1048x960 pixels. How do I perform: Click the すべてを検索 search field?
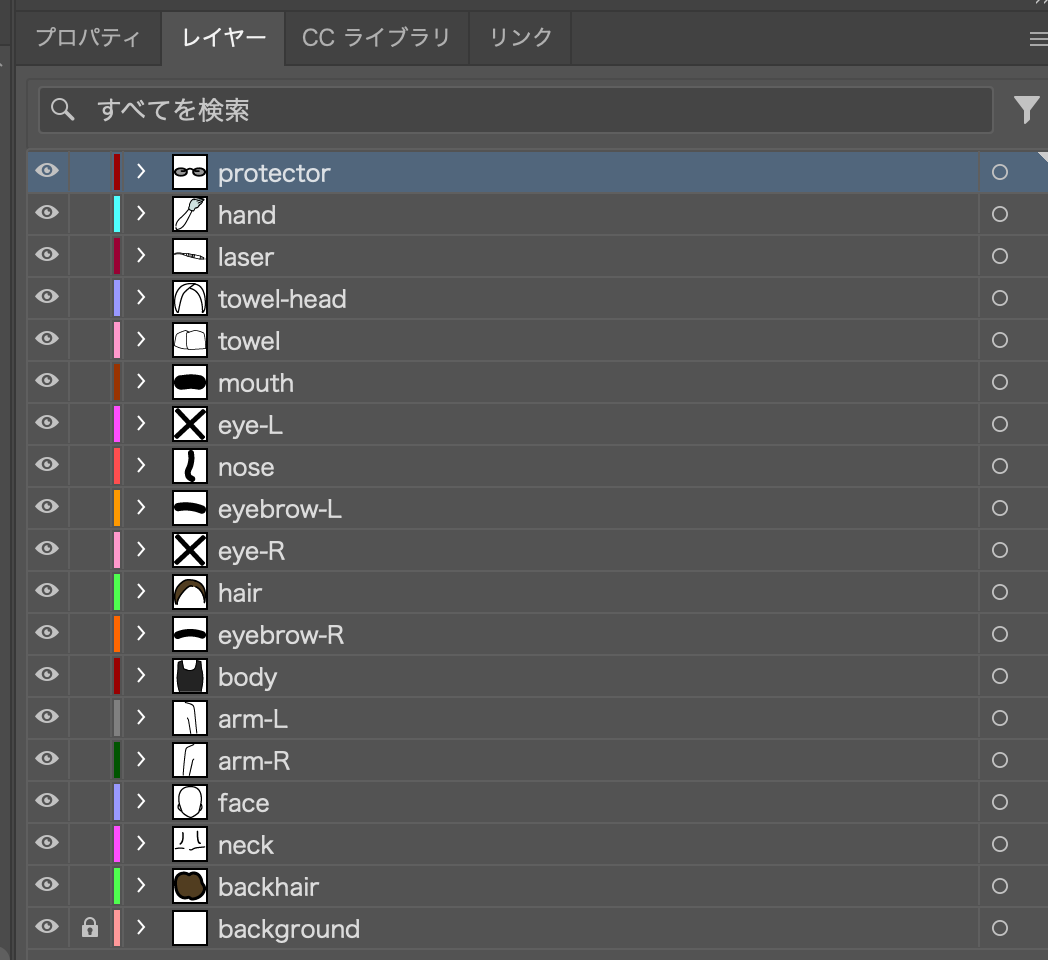coord(520,110)
